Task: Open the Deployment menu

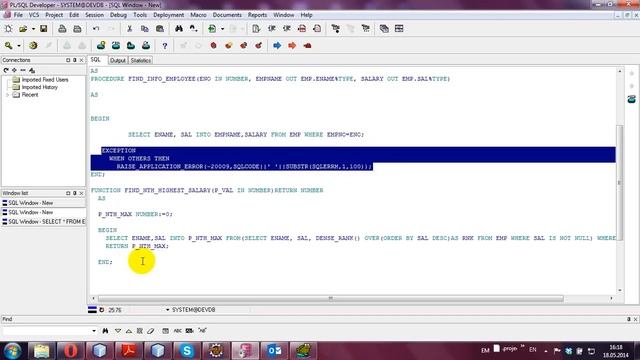Action: [x=169, y=15]
